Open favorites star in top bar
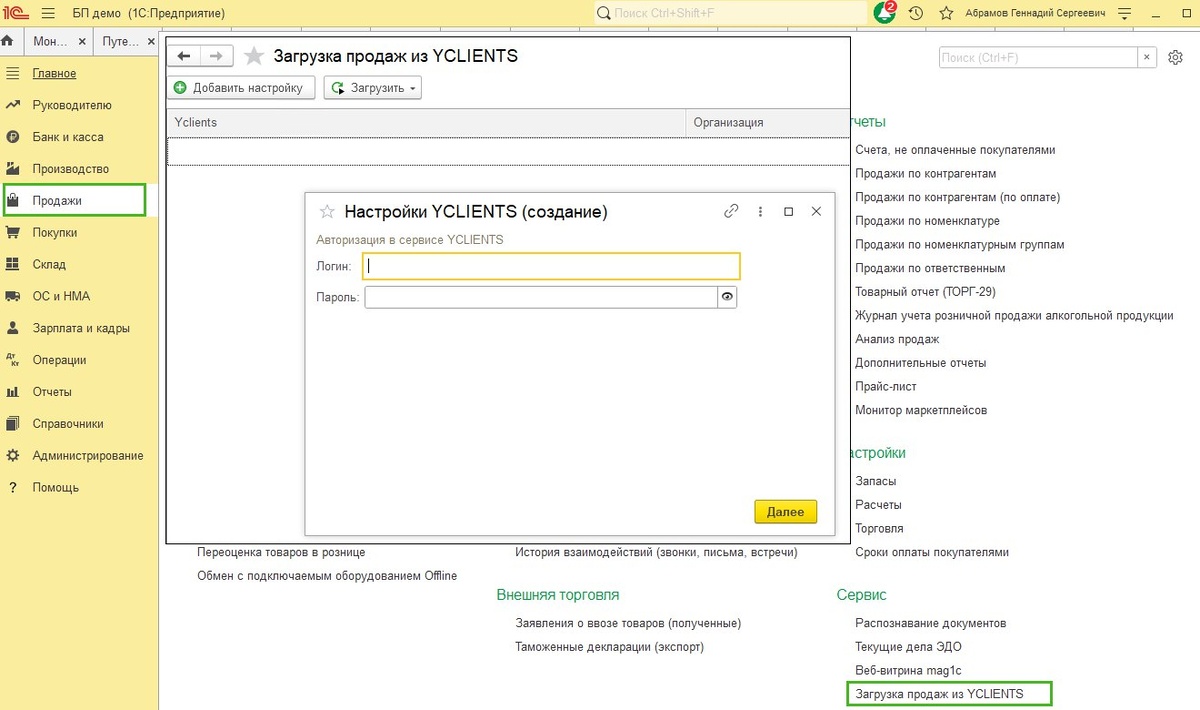1200x710 pixels. coord(946,14)
